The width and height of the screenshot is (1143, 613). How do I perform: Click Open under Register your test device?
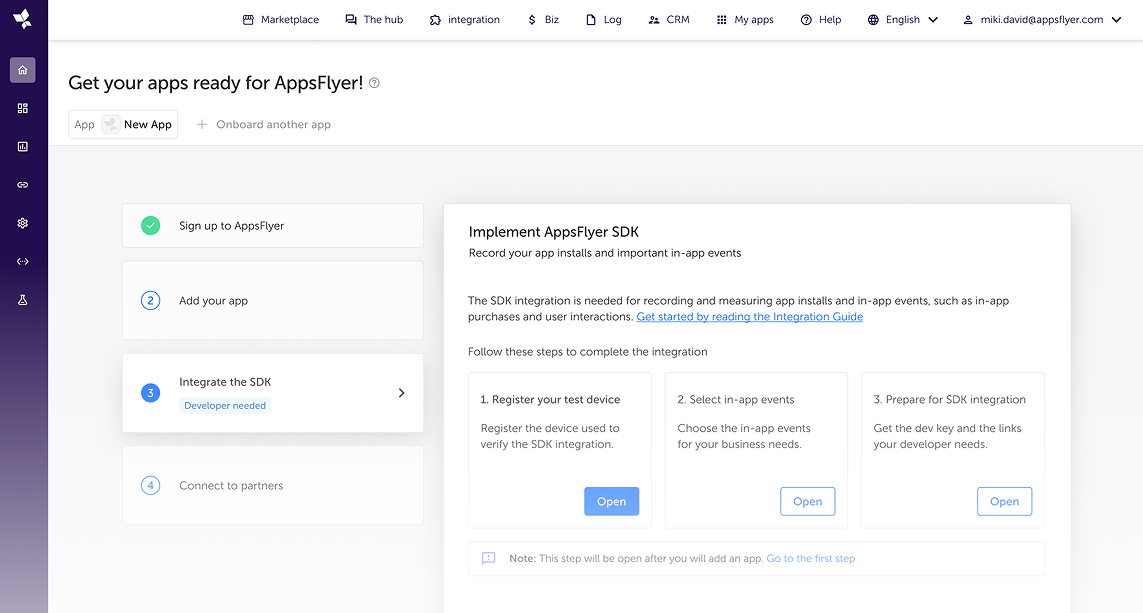click(x=611, y=502)
